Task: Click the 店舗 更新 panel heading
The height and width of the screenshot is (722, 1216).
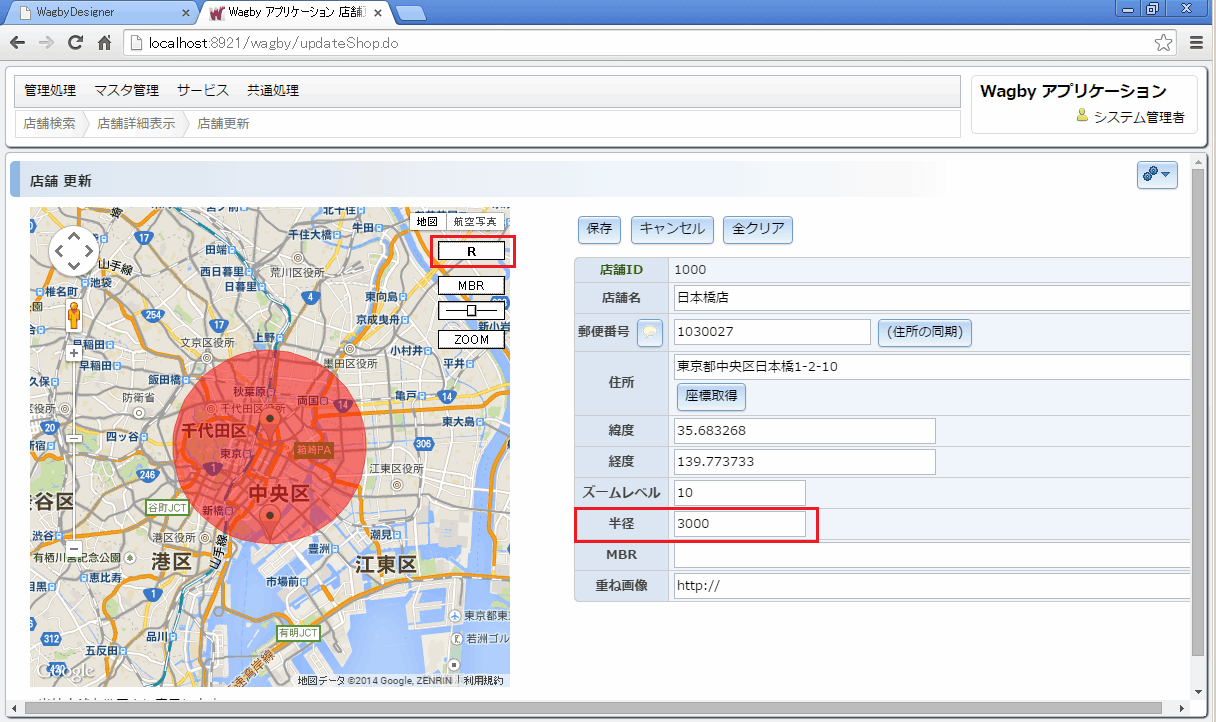Action: click(61, 181)
